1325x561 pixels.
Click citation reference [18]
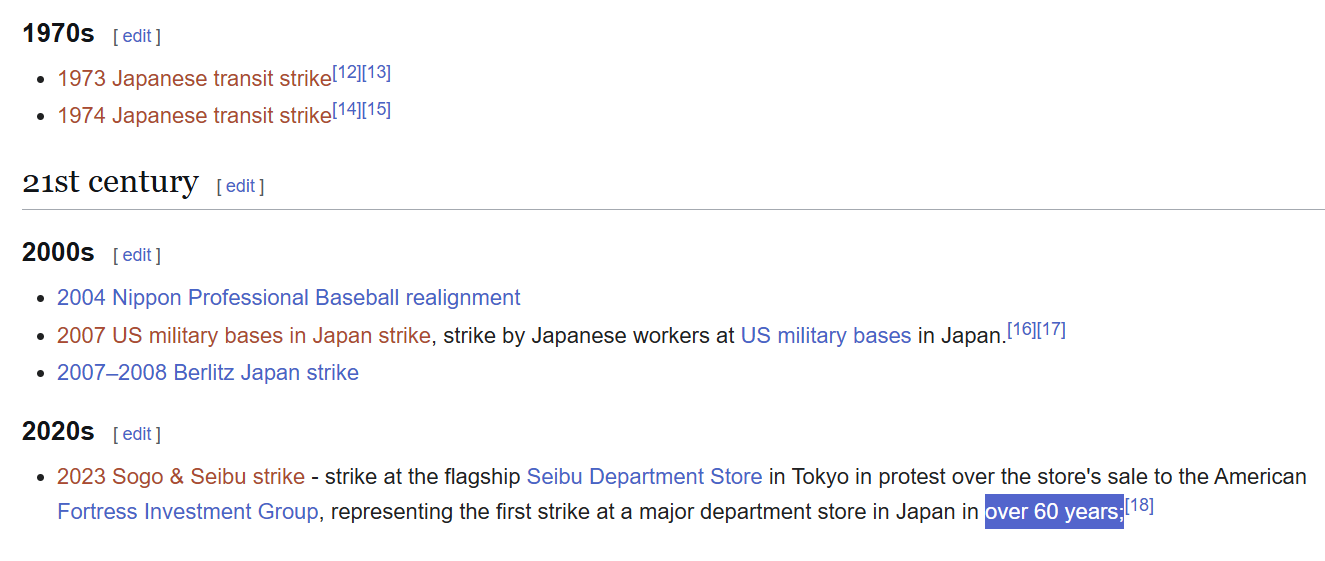(x=1139, y=505)
